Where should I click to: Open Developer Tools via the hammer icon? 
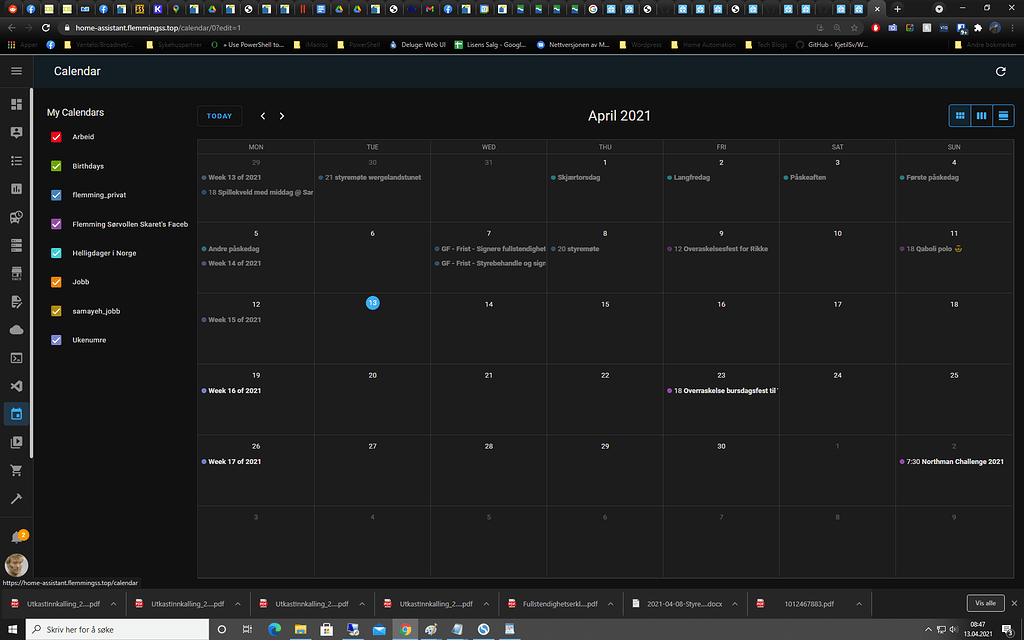point(15,497)
